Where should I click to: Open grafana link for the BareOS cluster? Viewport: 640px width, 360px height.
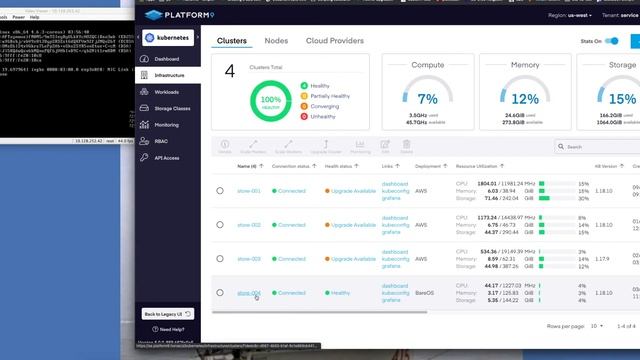tap(391, 300)
